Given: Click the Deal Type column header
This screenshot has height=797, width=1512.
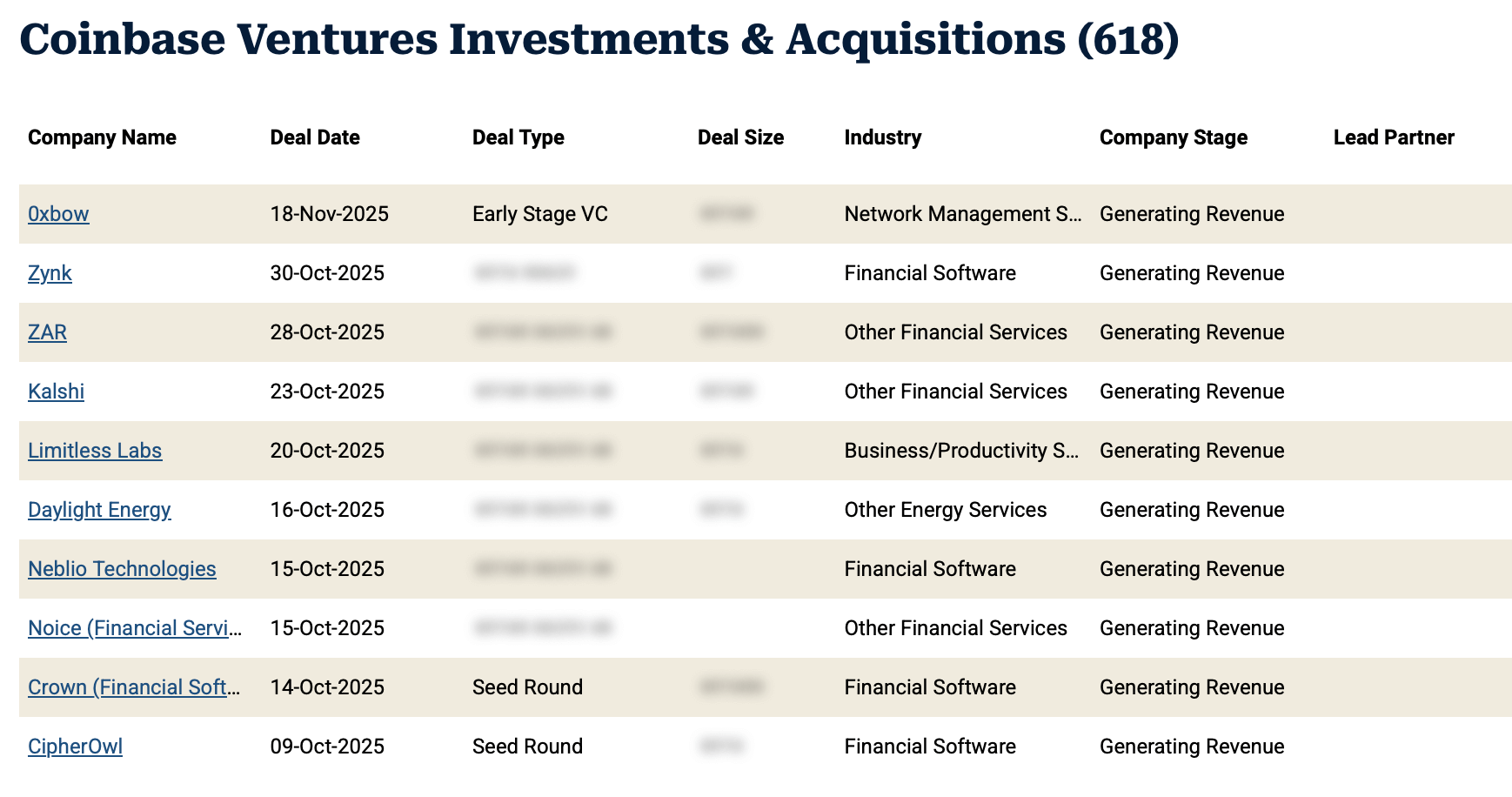Looking at the screenshot, I should coord(518,137).
